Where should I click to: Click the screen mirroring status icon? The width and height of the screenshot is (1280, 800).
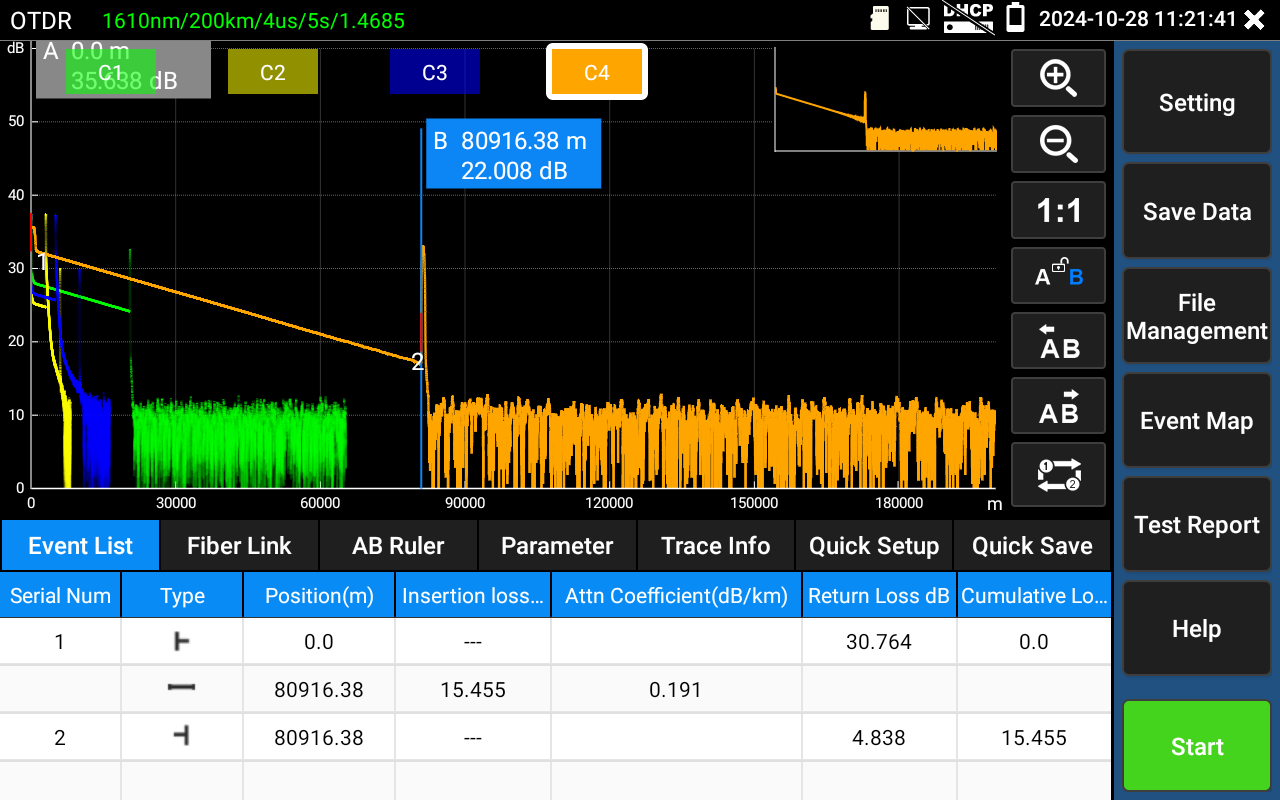917,18
